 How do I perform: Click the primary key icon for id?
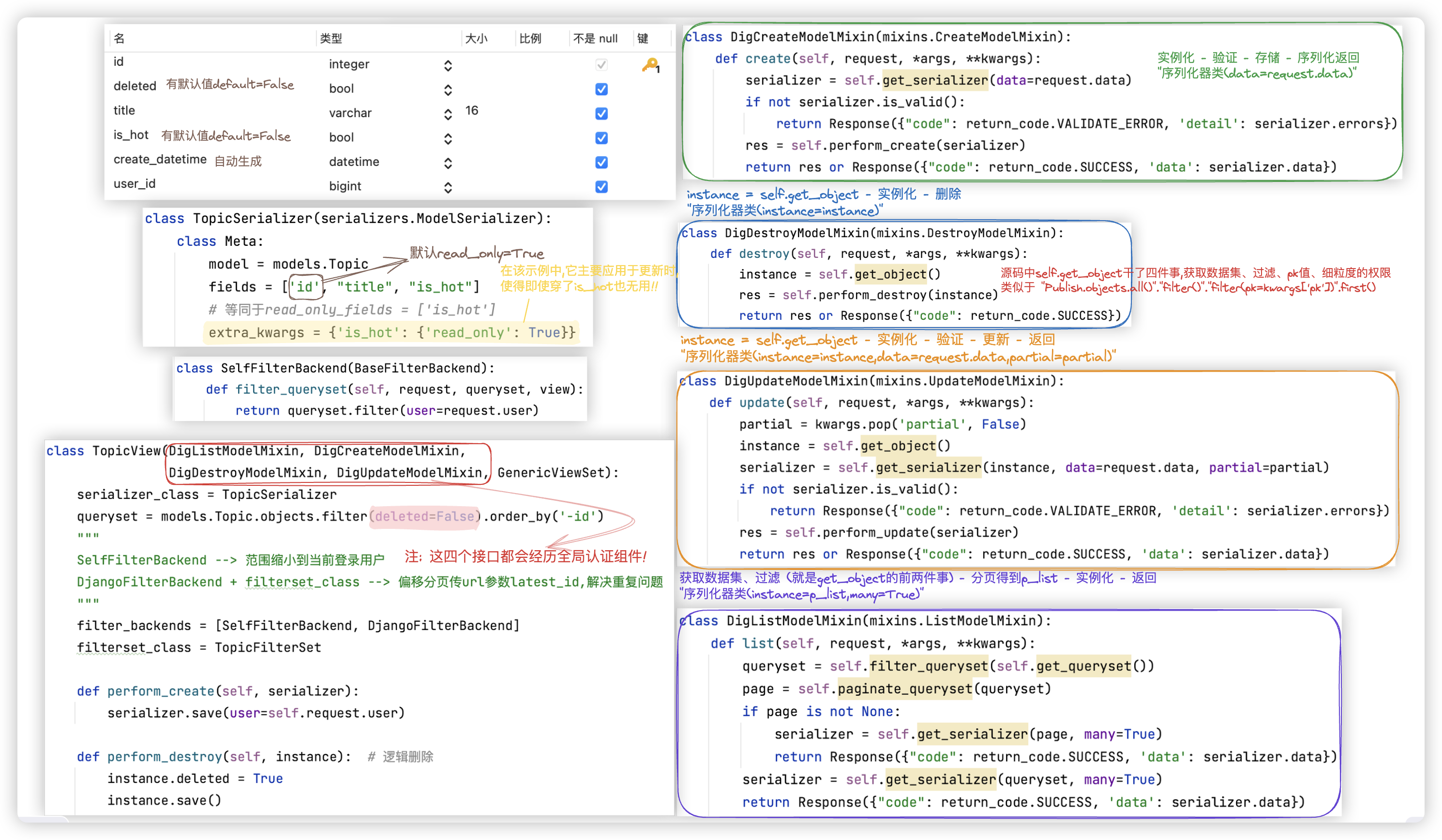[x=650, y=65]
